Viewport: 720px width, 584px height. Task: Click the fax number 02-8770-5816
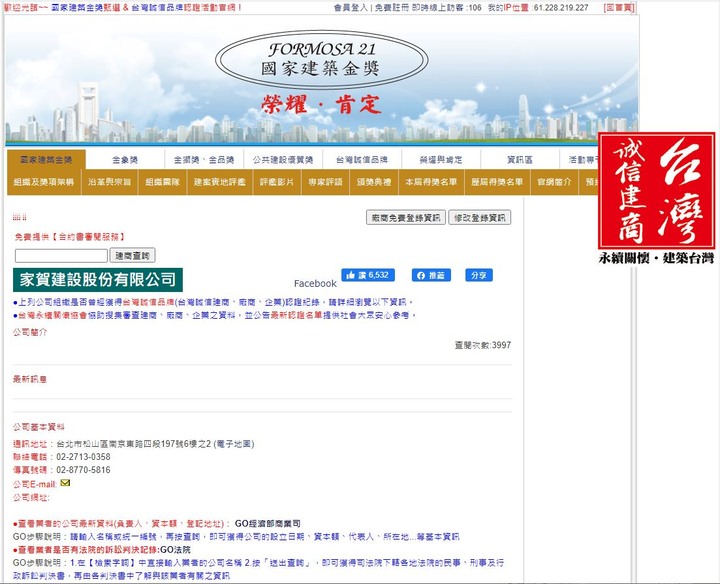[83, 470]
